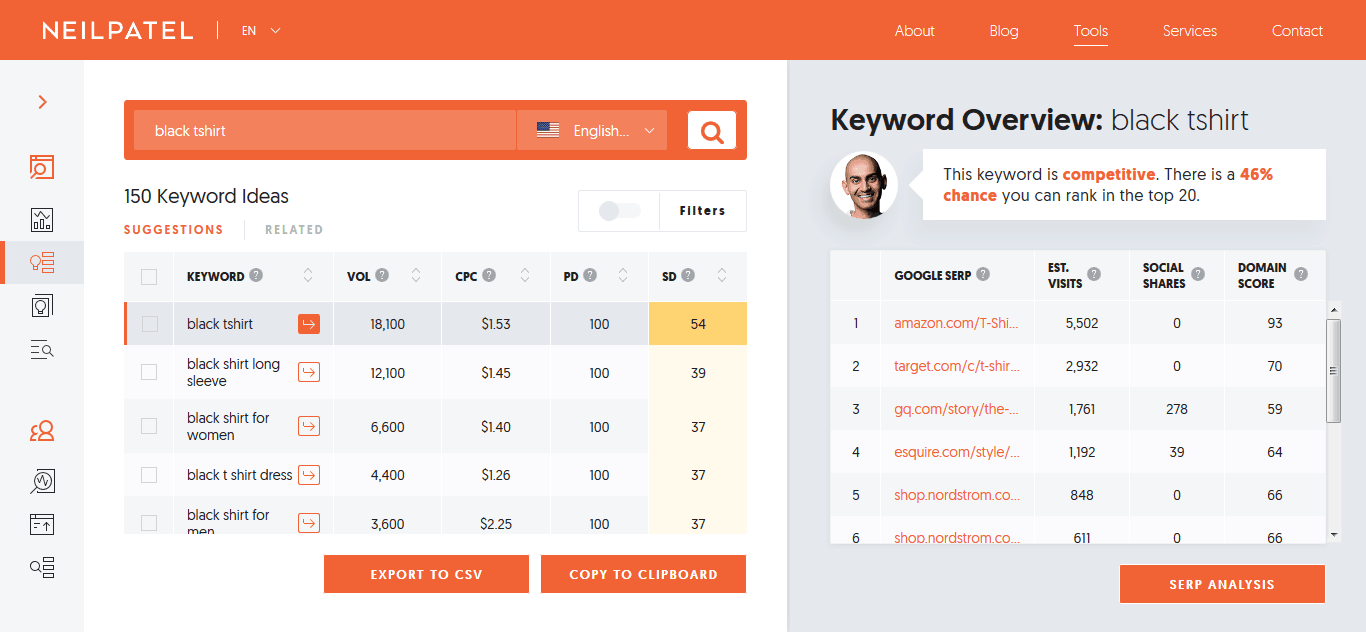The width and height of the screenshot is (1366, 632).
Task: Check the box for black shirt for women
Action: tap(149, 426)
